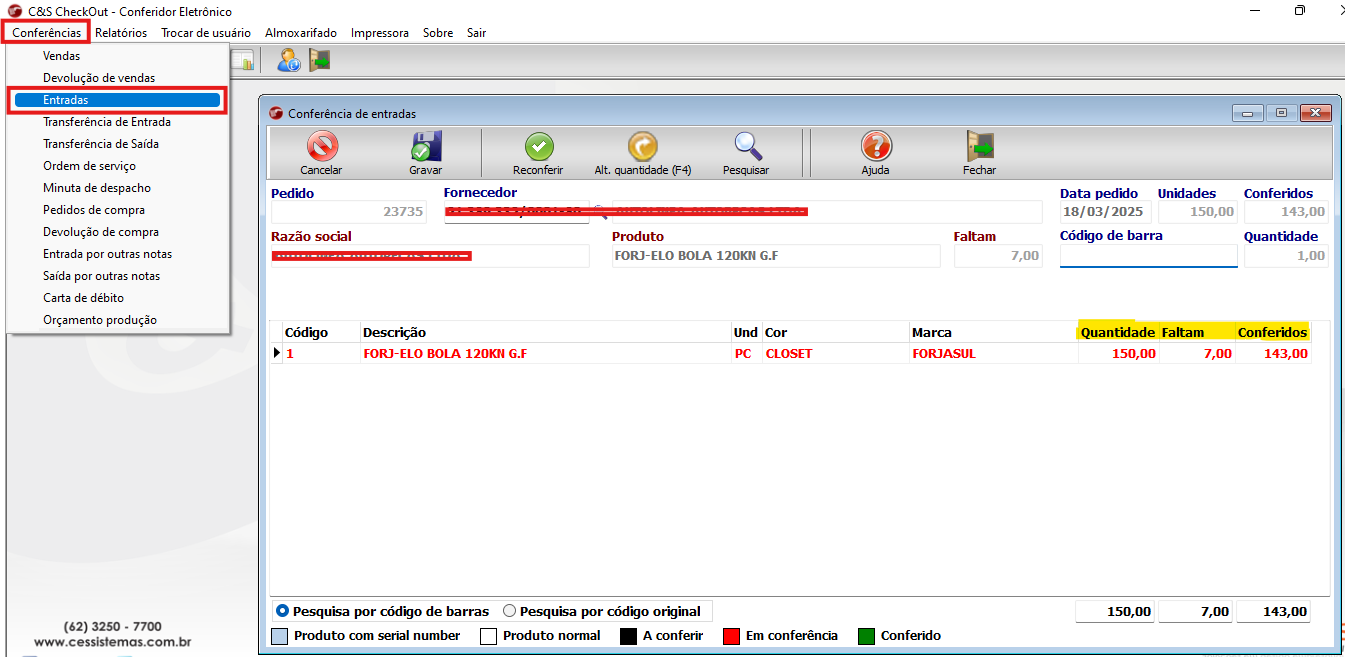
Task: Click the Código de barra input field
Action: coord(1148,257)
